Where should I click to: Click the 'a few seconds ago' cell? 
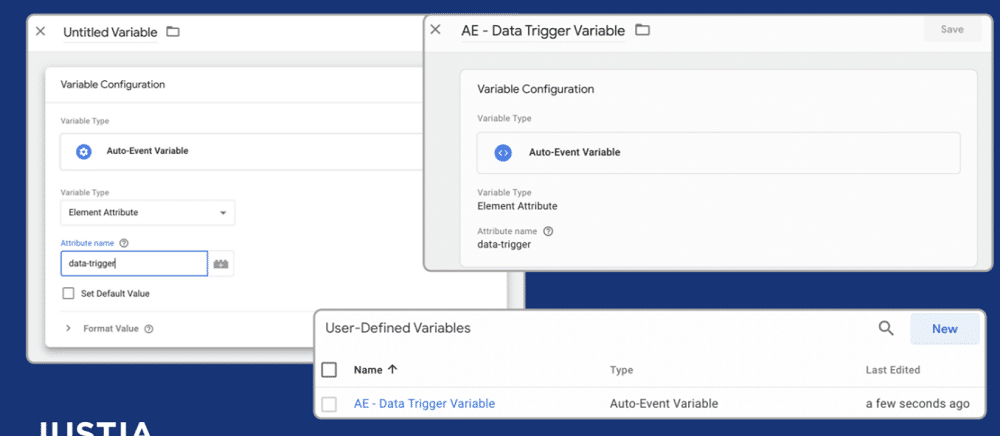[x=917, y=403]
